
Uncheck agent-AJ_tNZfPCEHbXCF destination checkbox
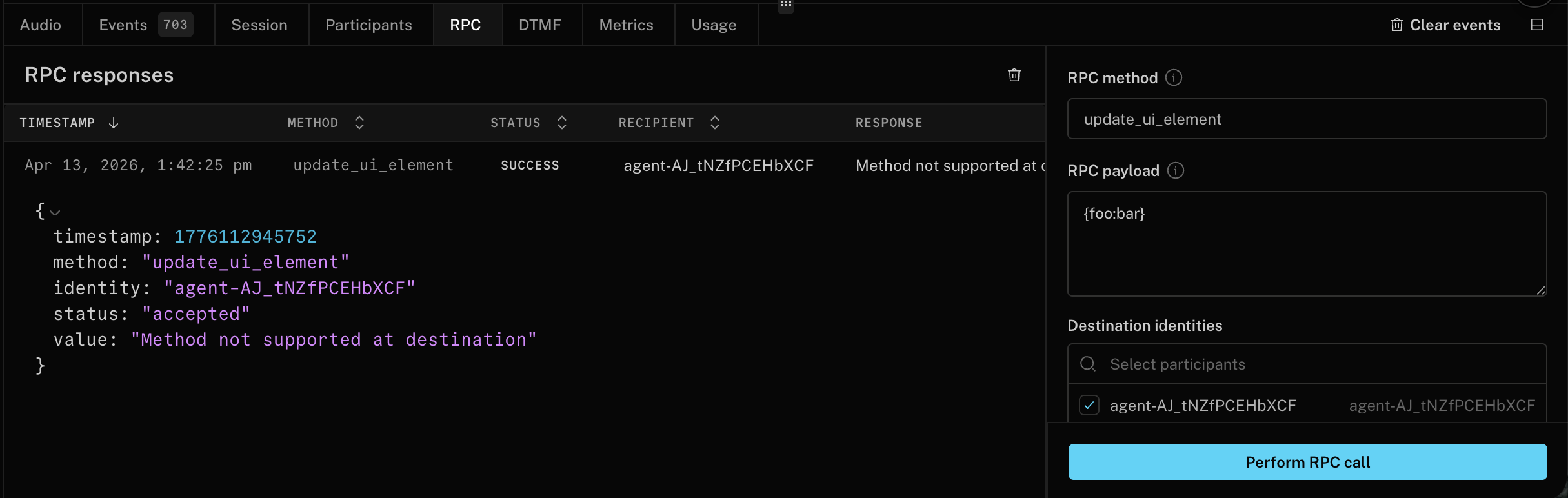[1089, 406]
